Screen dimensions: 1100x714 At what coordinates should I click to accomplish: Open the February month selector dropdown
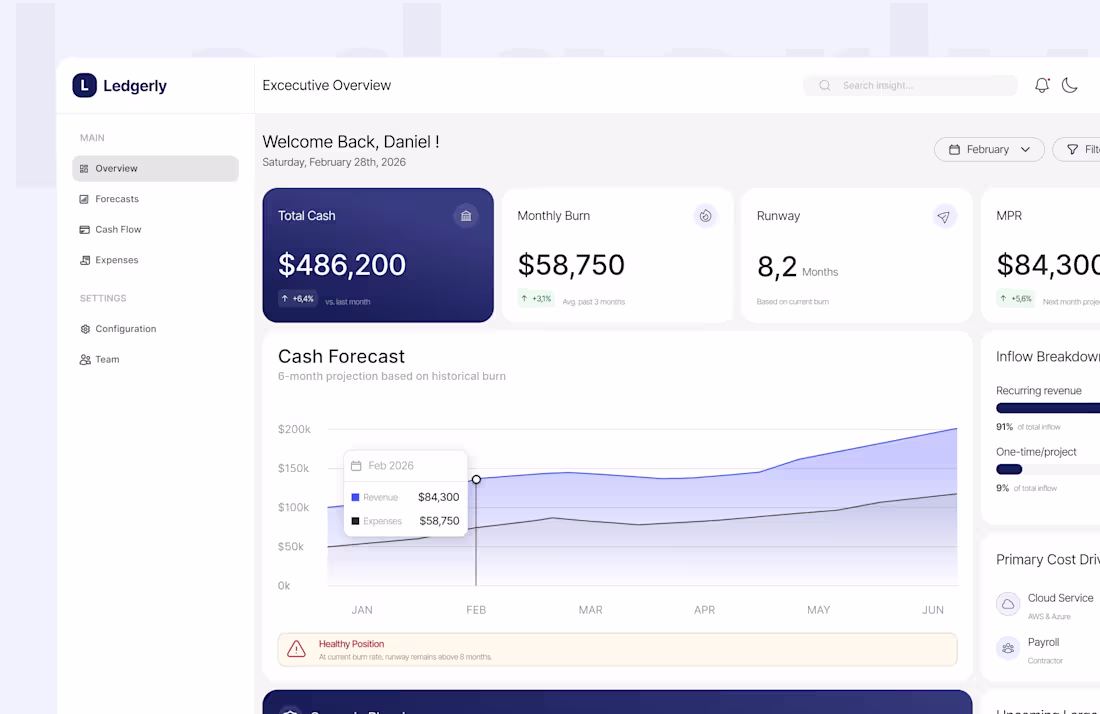(988, 149)
